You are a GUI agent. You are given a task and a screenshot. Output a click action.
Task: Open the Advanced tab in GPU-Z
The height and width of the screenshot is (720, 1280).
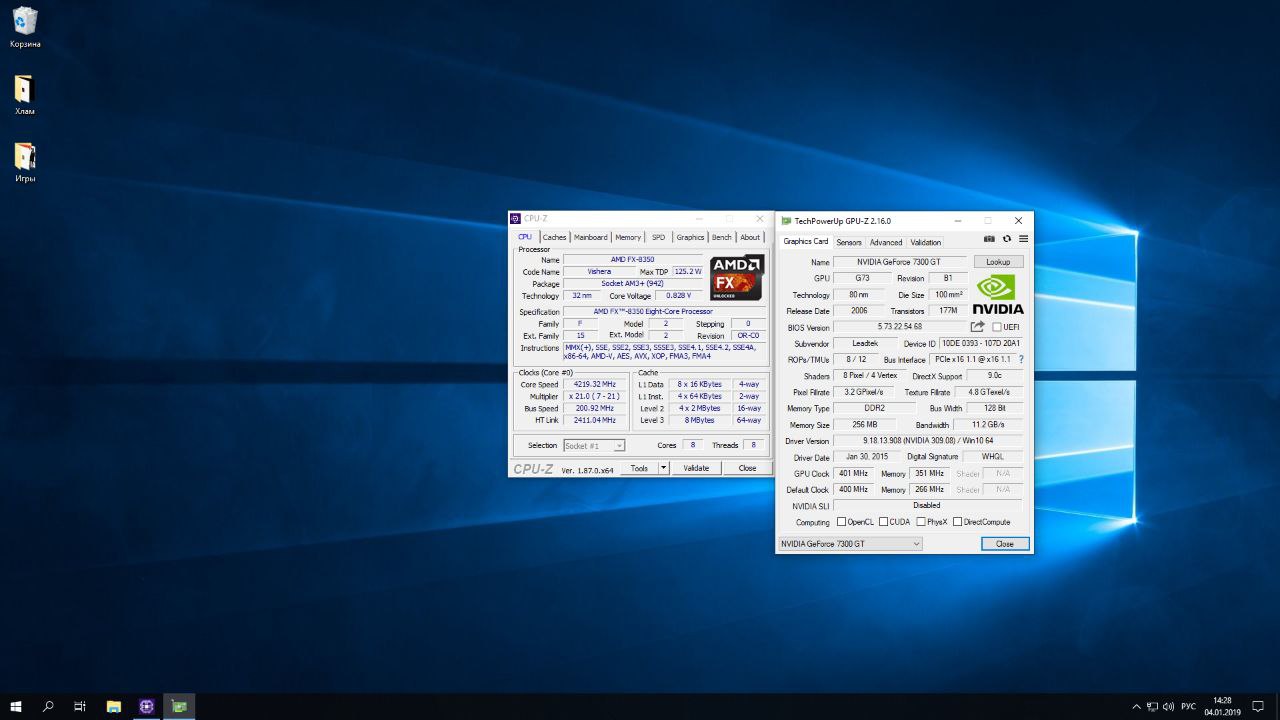[886, 242]
